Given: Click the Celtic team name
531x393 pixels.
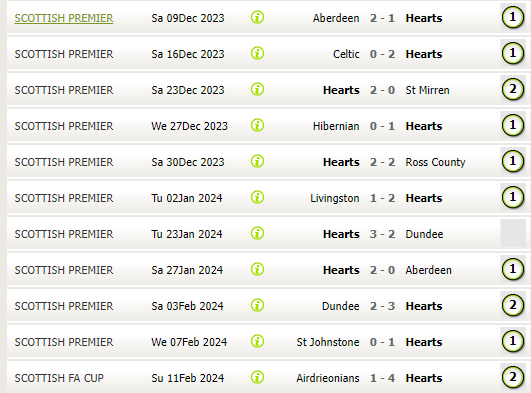Looking at the screenshot, I should tap(346, 54).
